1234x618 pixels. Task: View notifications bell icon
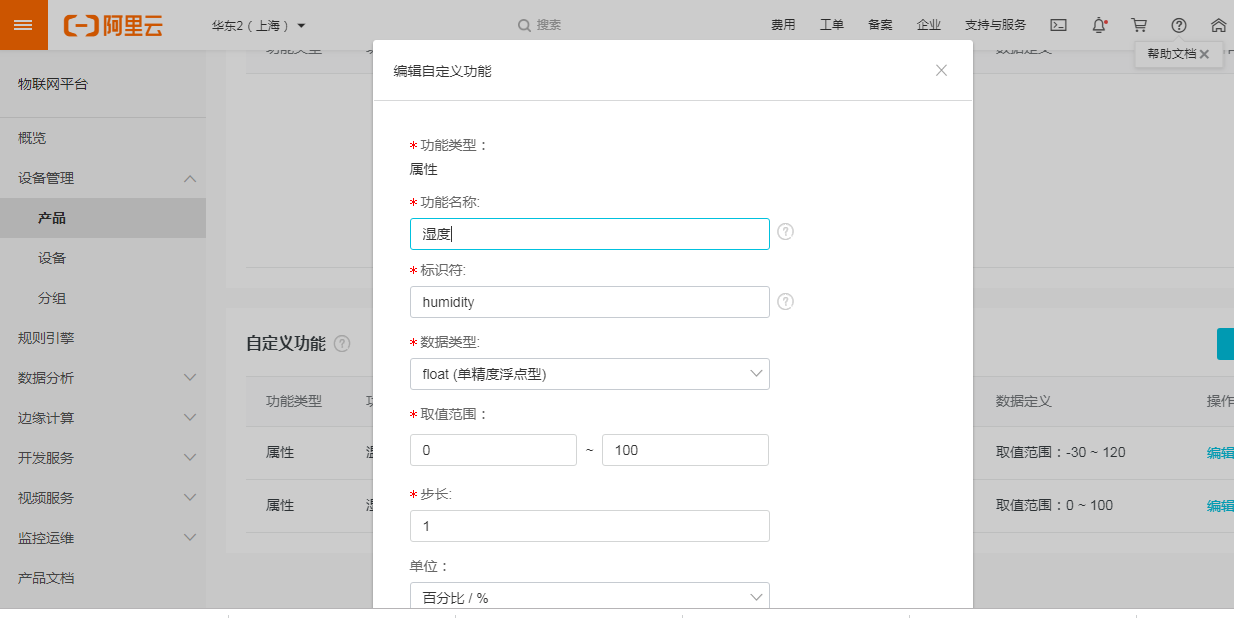point(1099,25)
